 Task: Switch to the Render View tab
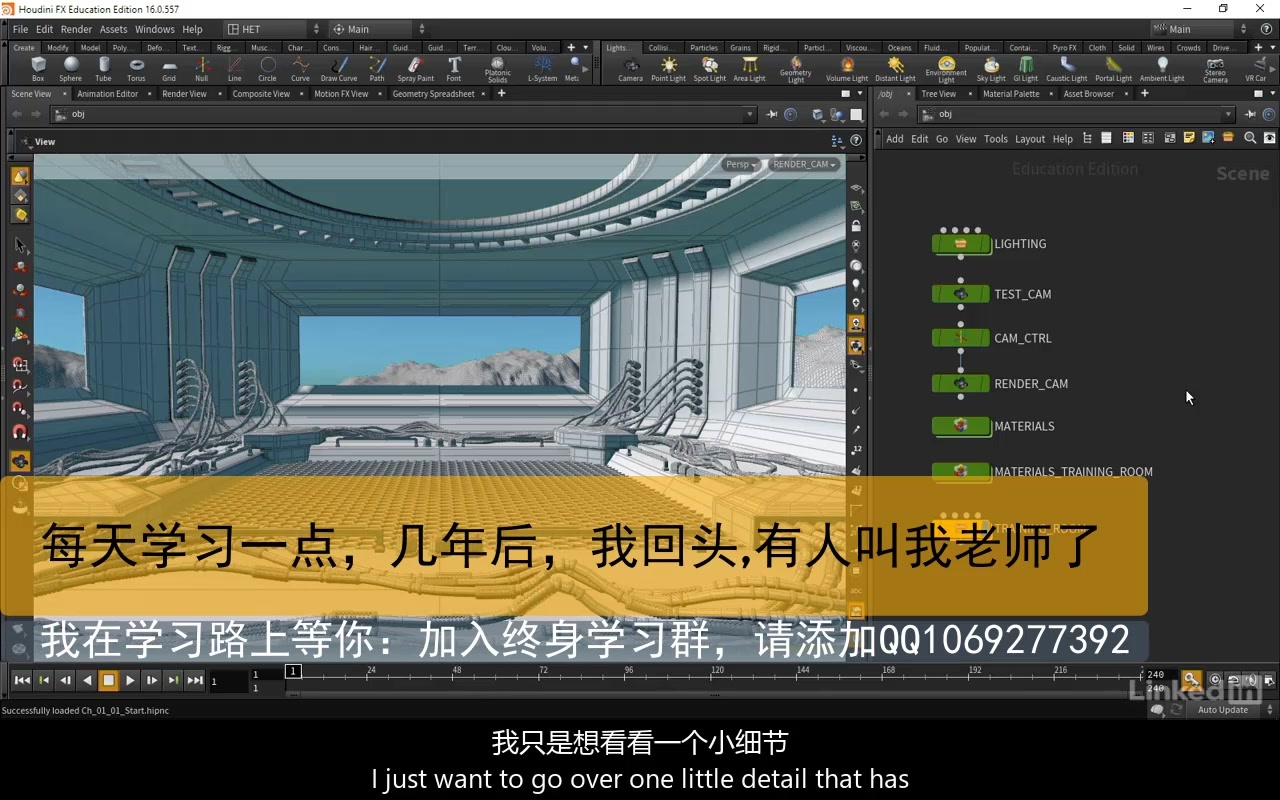(184, 94)
